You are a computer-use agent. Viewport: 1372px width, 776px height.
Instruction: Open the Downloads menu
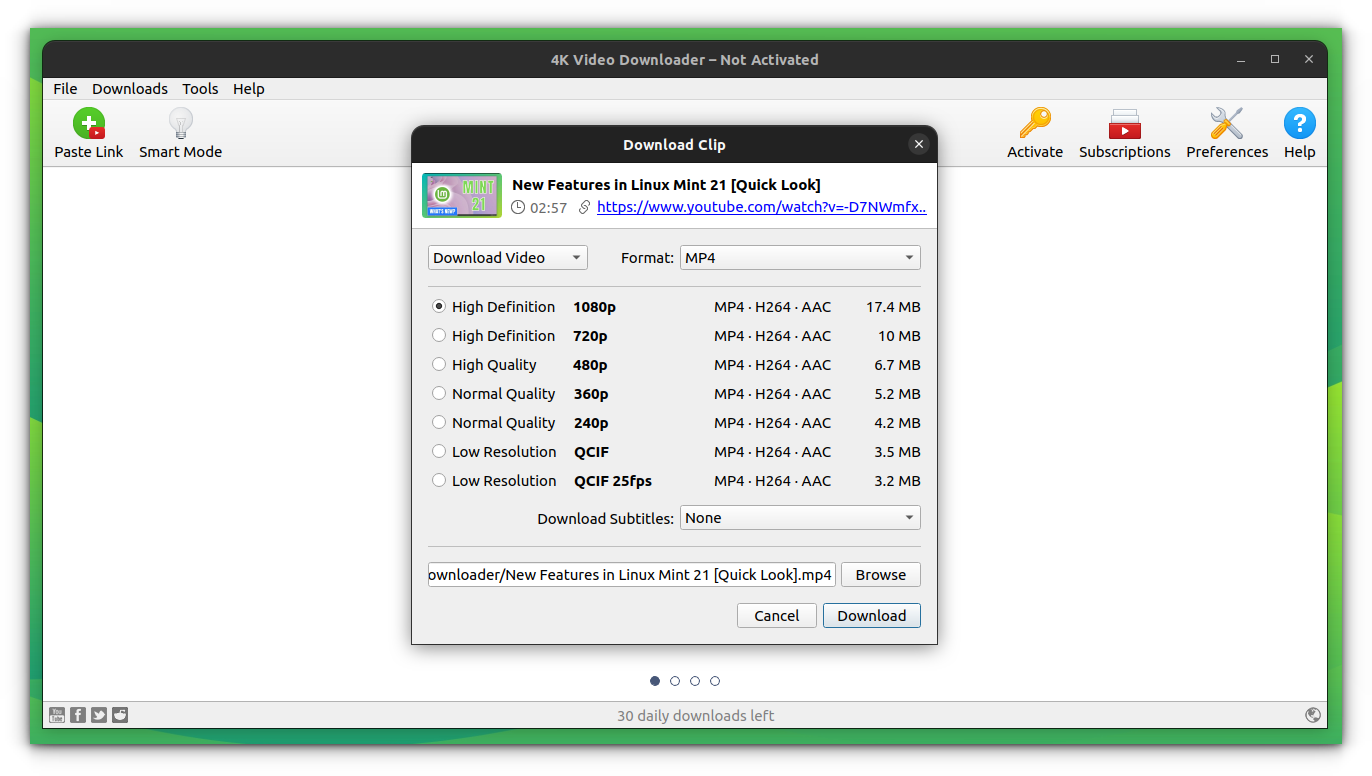(130, 88)
